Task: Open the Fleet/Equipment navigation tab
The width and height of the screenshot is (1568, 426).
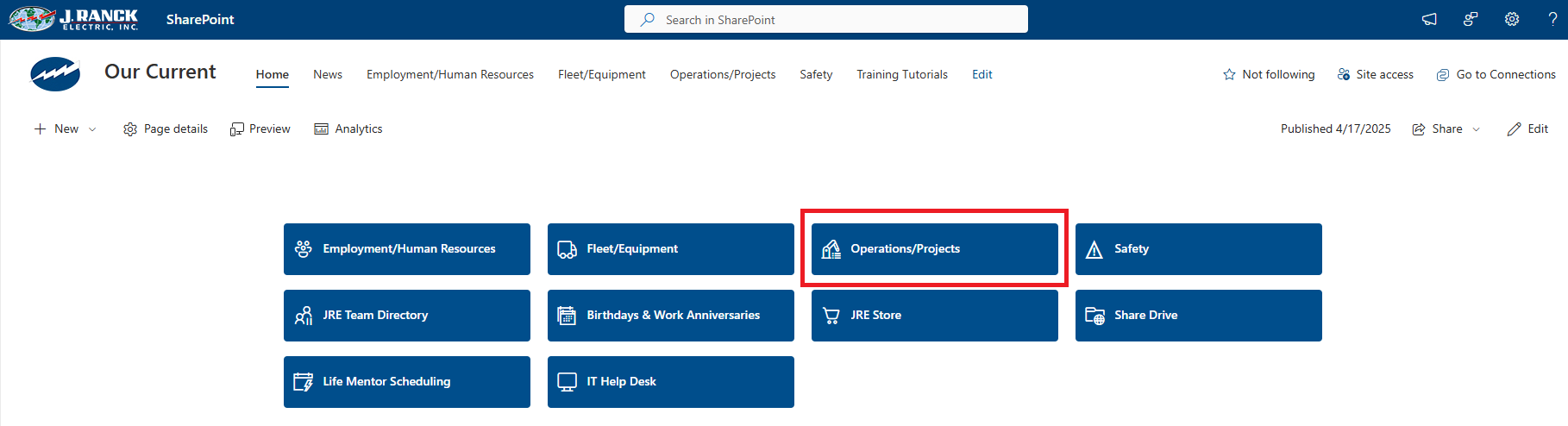Action: pyautogui.click(x=601, y=74)
